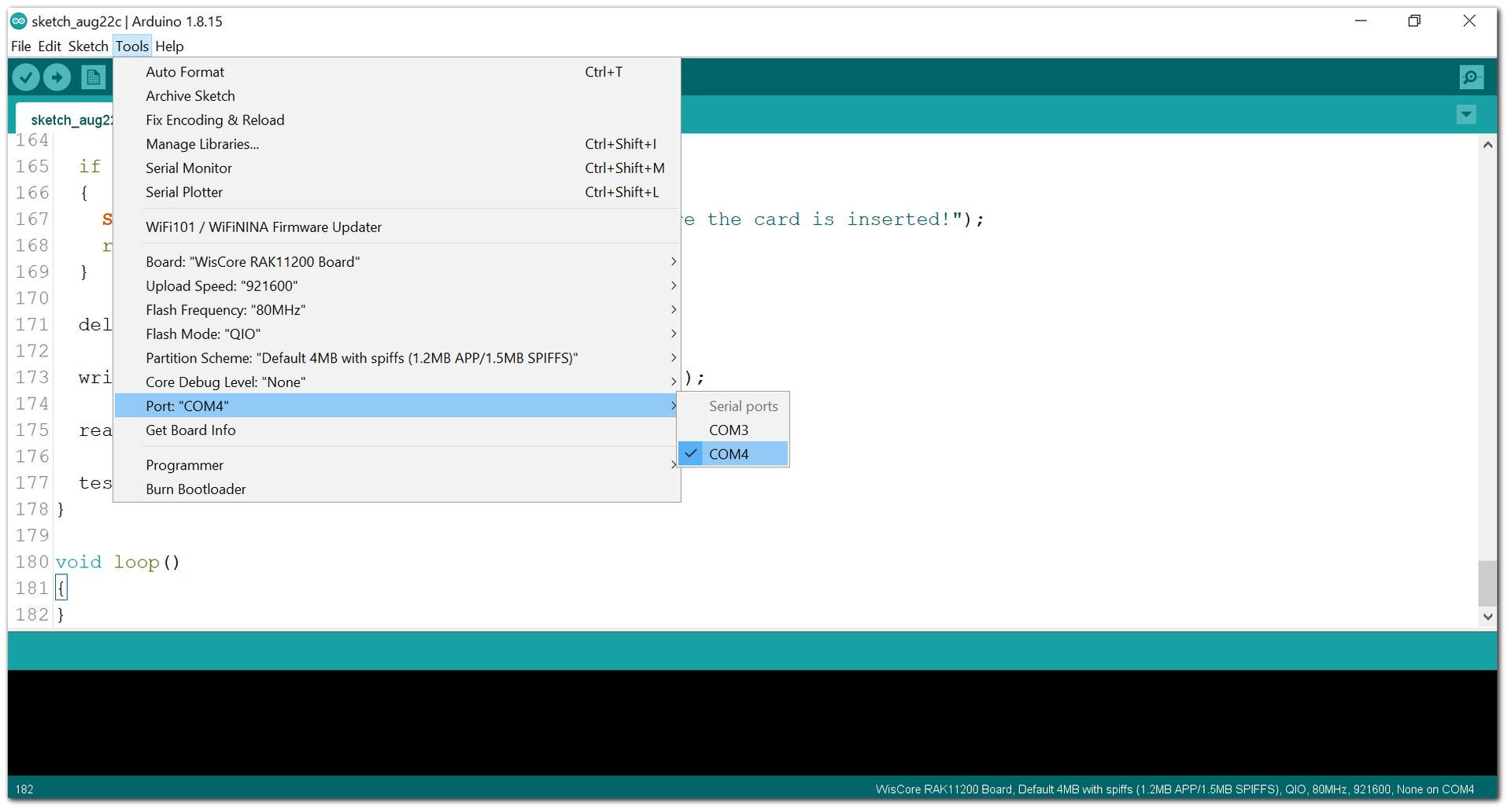Screen dimensions: 1511x812
Task: Click 'void loop()' code line
Action: [x=118, y=562]
